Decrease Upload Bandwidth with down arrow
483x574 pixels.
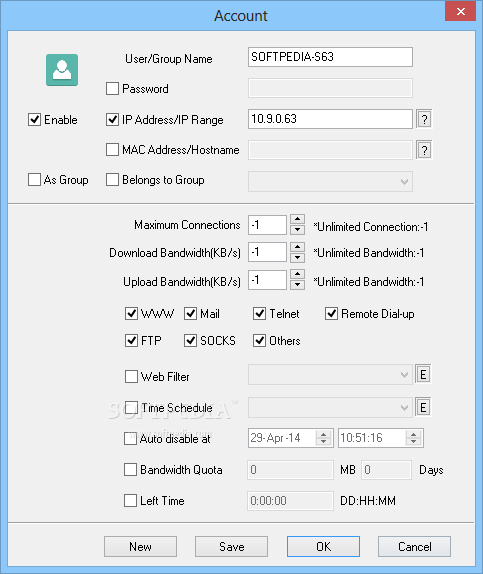click(297, 284)
